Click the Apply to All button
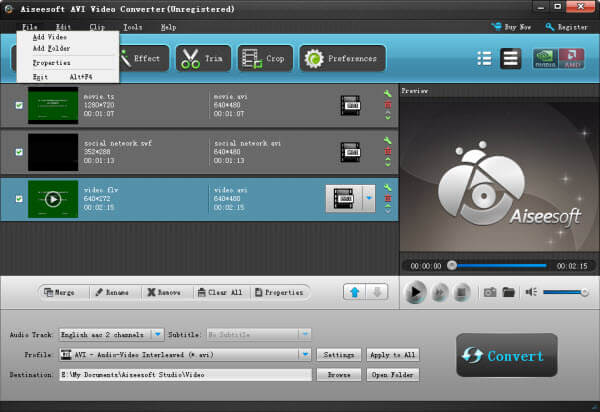The height and width of the screenshot is (412, 600). pos(393,355)
